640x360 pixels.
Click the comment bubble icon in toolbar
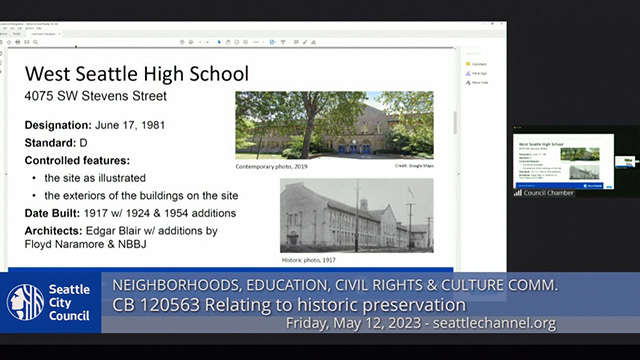(296, 42)
